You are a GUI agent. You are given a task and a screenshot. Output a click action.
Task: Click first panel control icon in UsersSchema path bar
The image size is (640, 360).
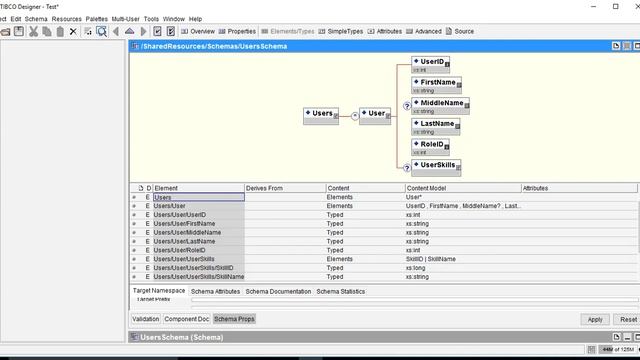[x=616, y=46]
